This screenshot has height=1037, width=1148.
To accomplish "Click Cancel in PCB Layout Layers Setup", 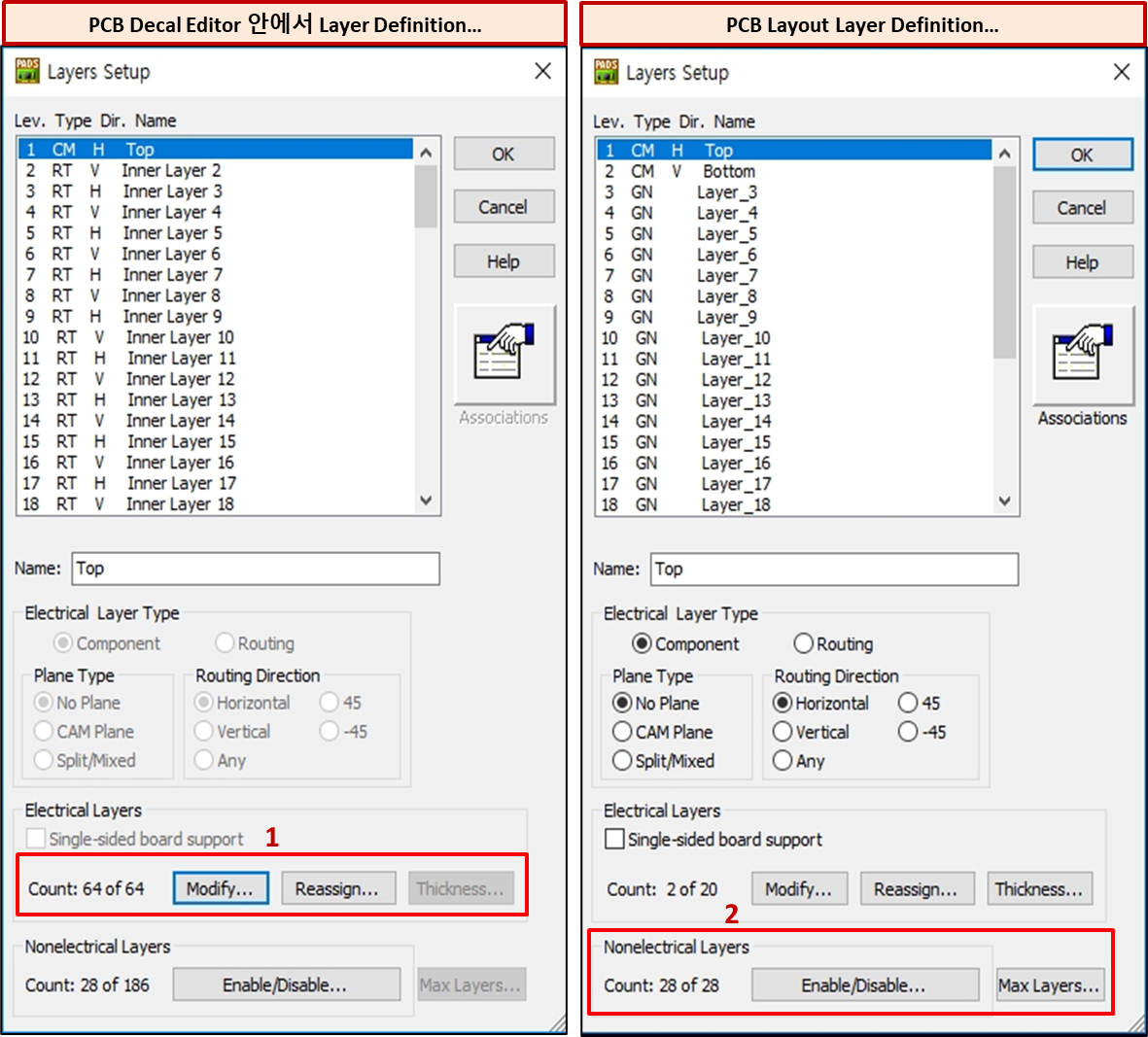I will click(x=1083, y=208).
